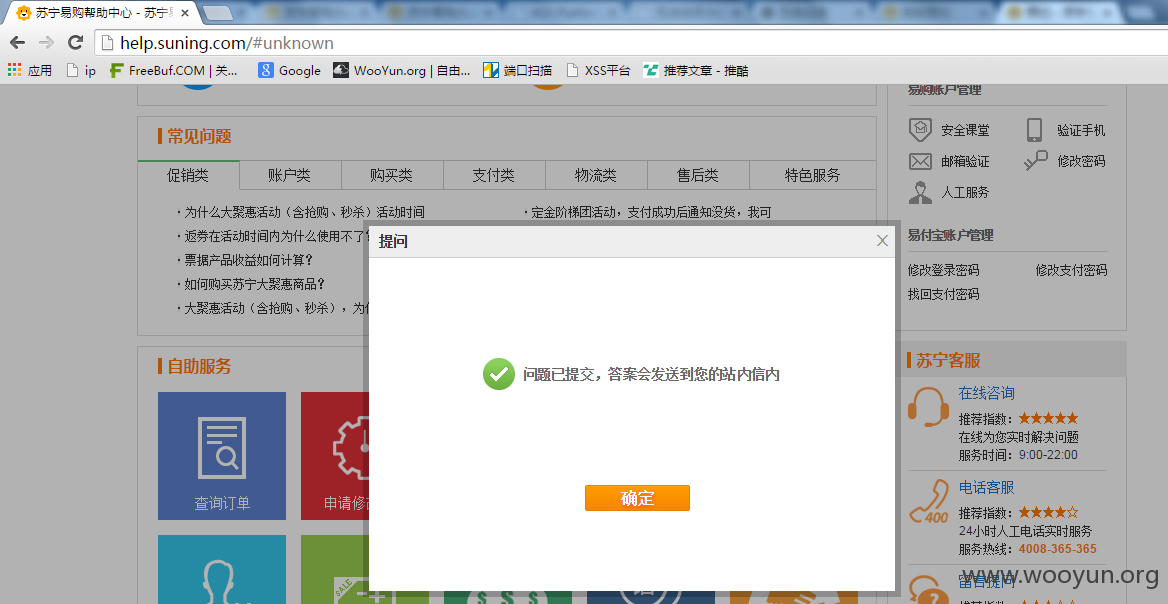This screenshot has height=604, width=1168.
Task: Click the 问题已提交 confirmation message
Action: coord(651,375)
